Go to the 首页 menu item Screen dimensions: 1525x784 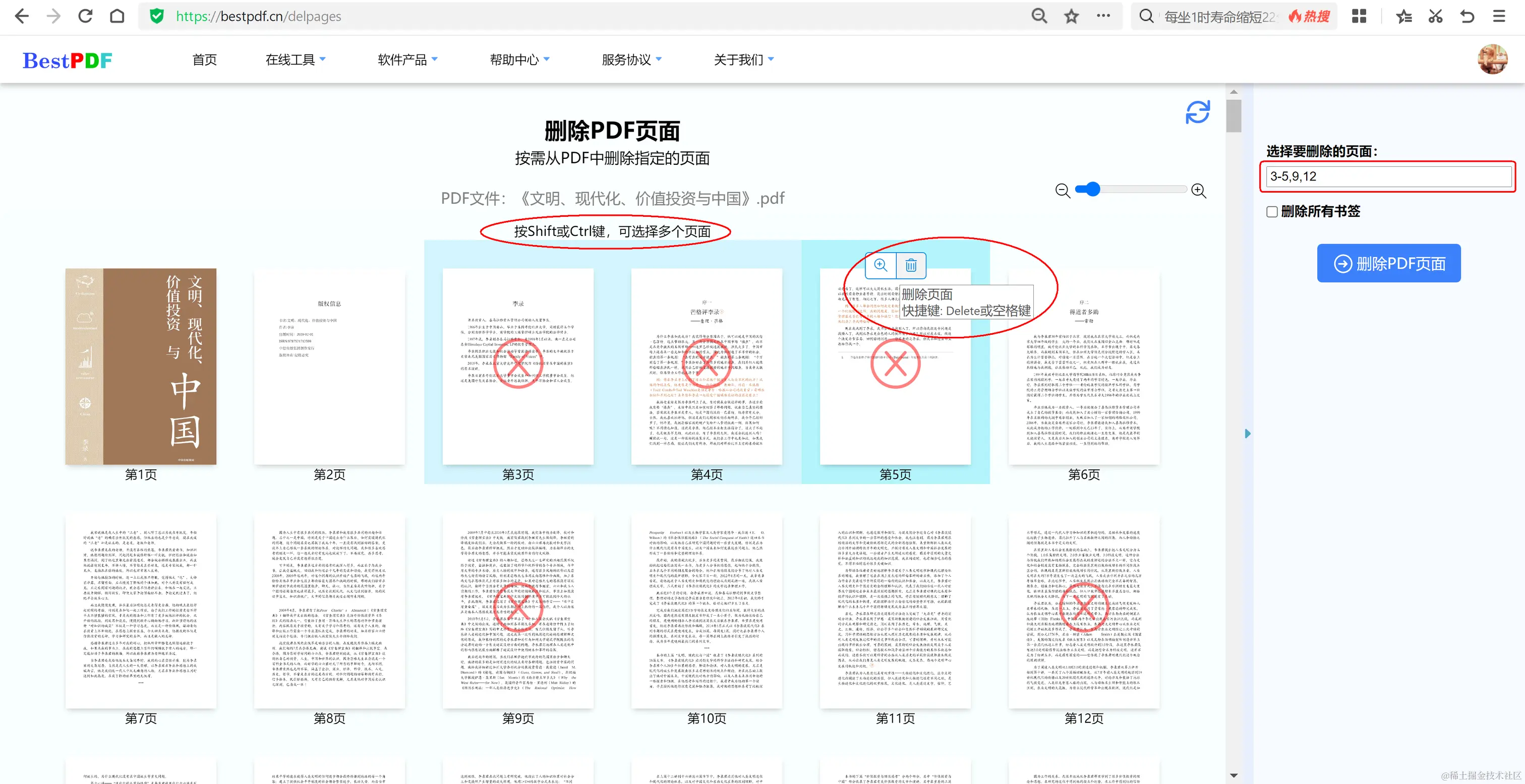click(x=204, y=60)
